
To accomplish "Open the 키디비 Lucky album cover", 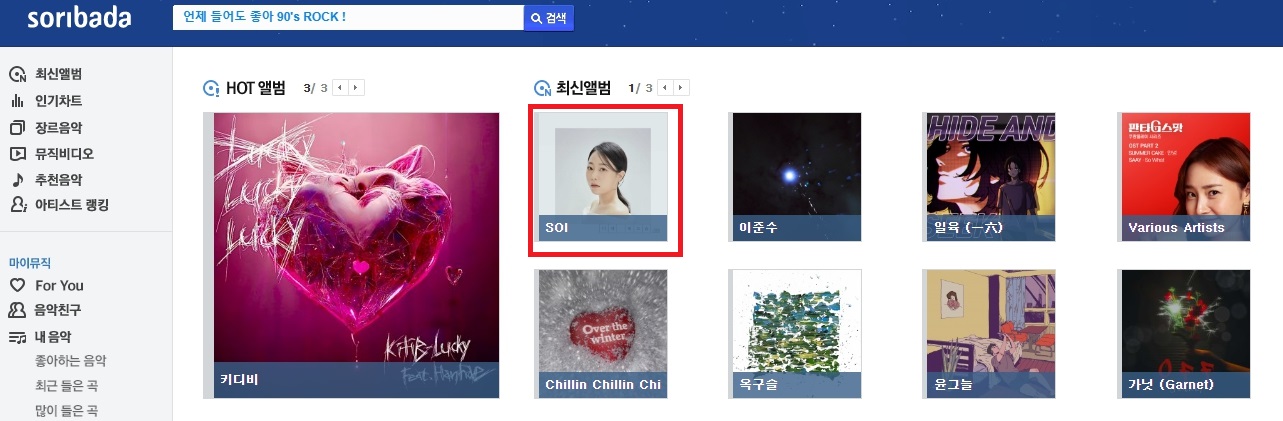I will (356, 255).
